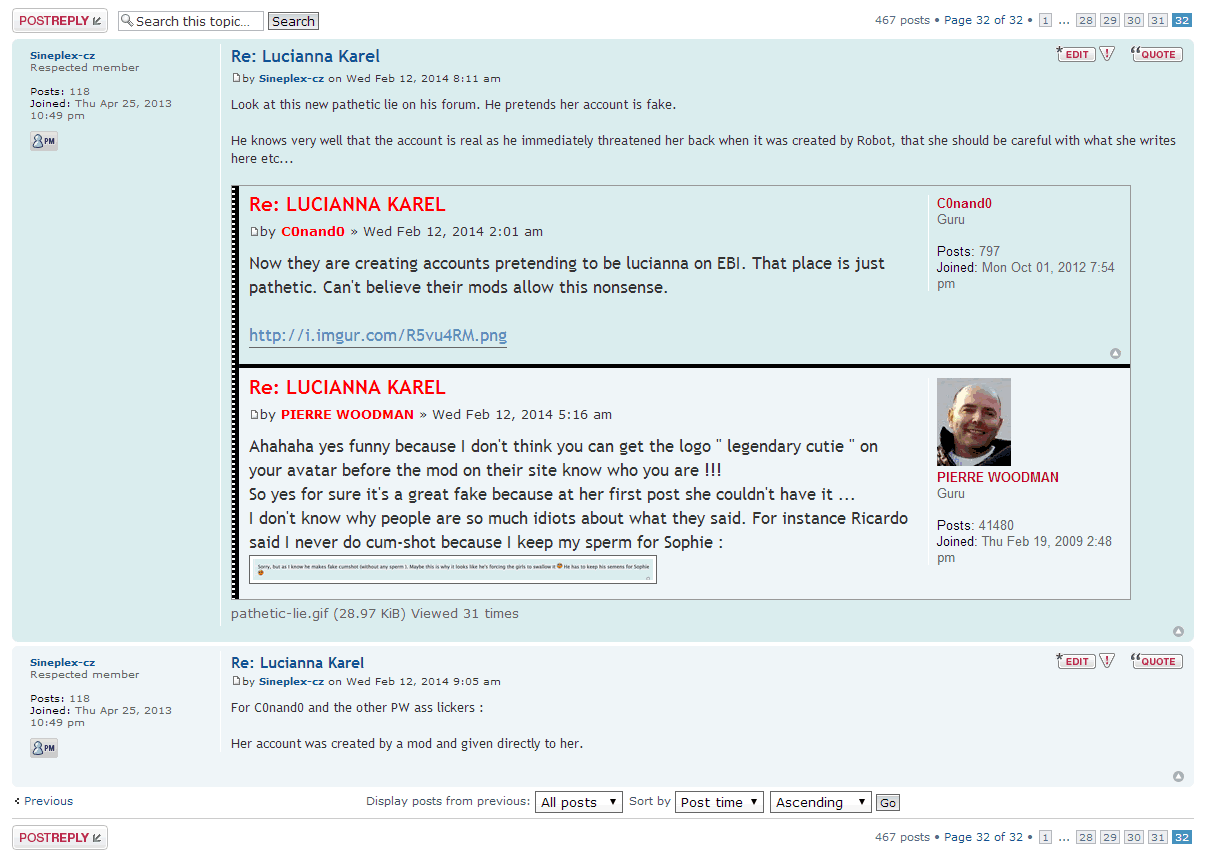Image resolution: width=1211 pixels, height=866 pixels.
Task: Click the PM icon in the second post
Action: [44, 748]
